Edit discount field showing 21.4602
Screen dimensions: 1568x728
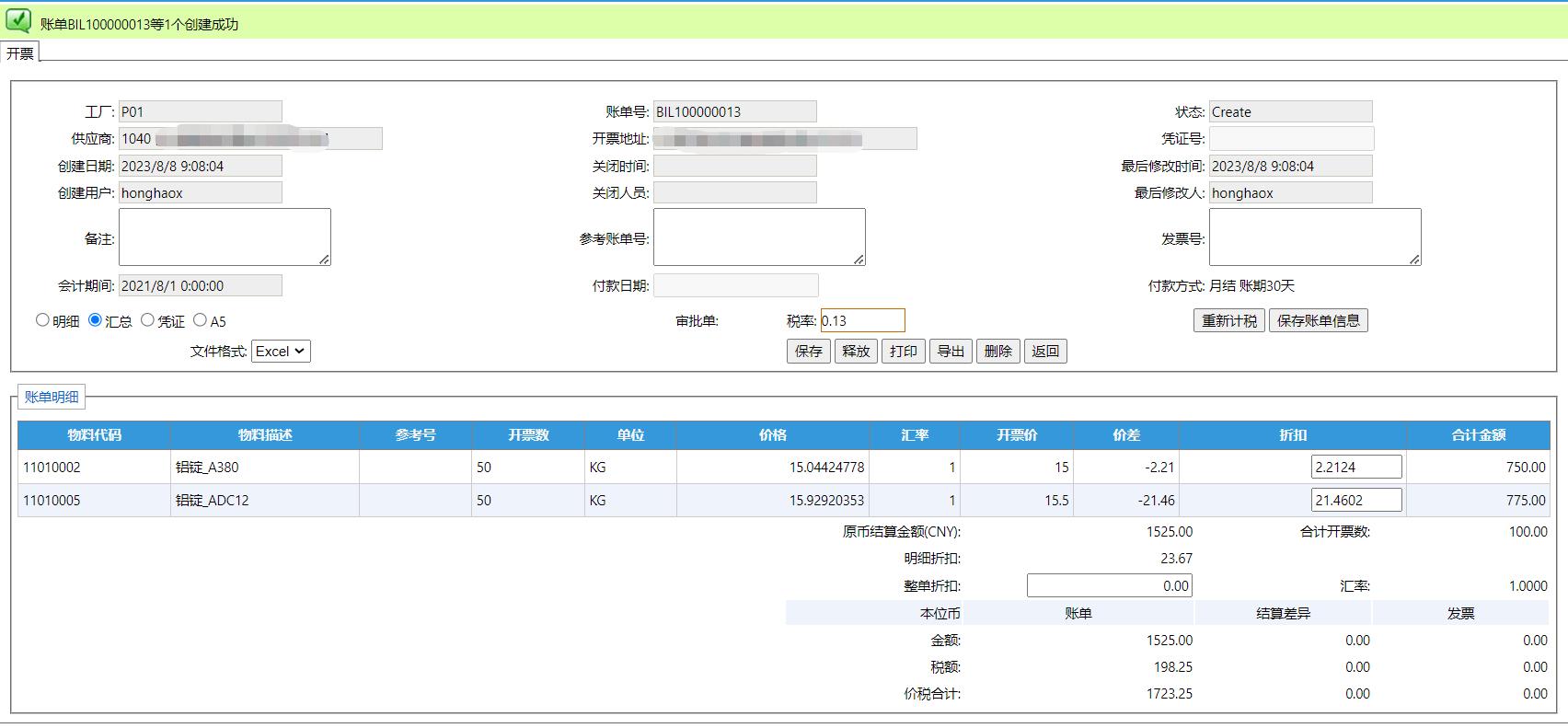1356,500
